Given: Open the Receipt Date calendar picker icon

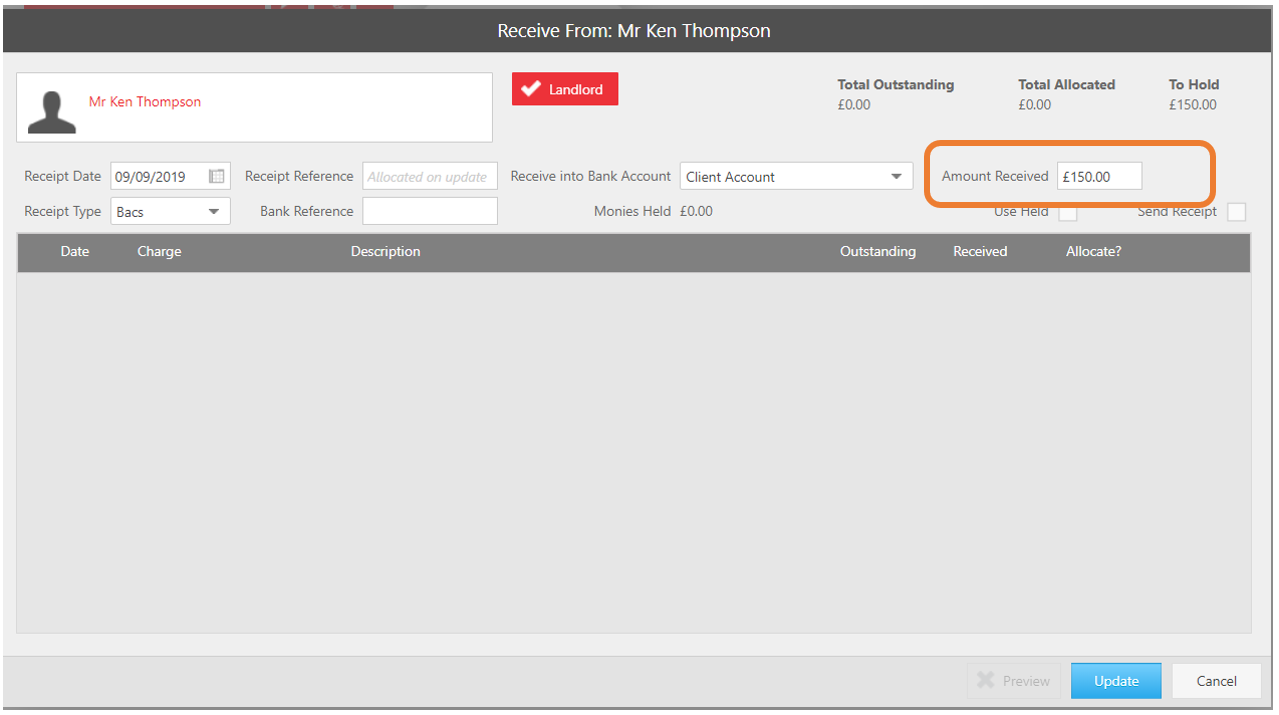Looking at the screenshot, I should point(216,177).
